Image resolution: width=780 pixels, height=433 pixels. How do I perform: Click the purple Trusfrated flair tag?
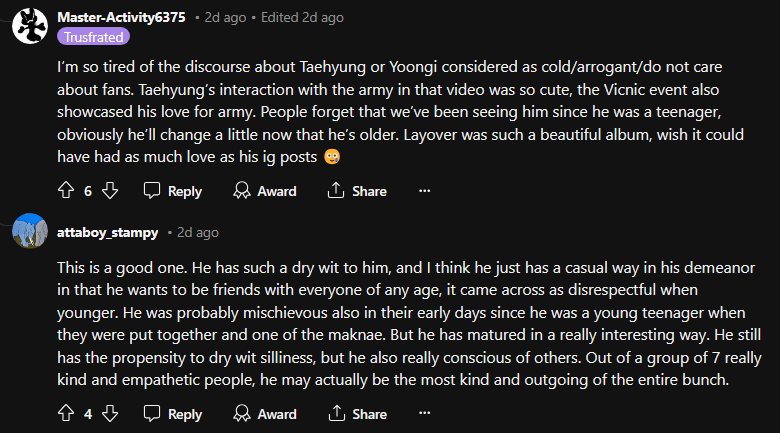click(x=93, y=37)
